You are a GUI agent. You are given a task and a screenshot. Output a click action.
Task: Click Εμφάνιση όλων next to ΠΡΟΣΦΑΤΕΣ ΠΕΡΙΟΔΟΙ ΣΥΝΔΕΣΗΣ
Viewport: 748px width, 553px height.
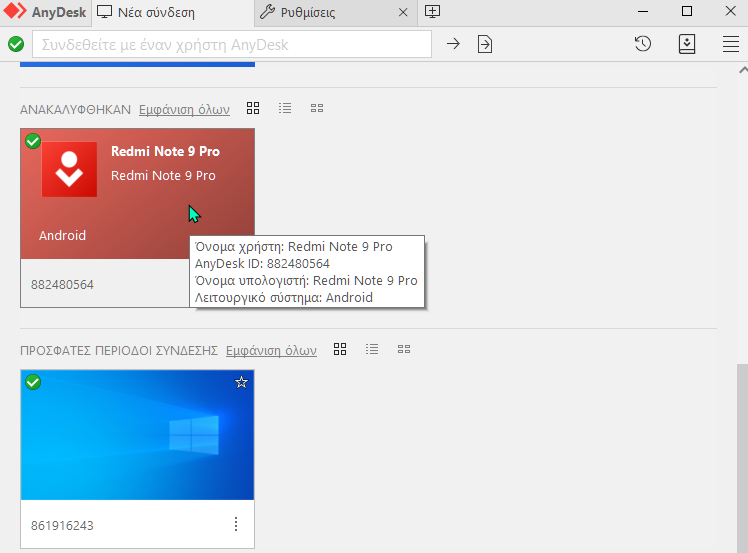(x=271, y=351)
